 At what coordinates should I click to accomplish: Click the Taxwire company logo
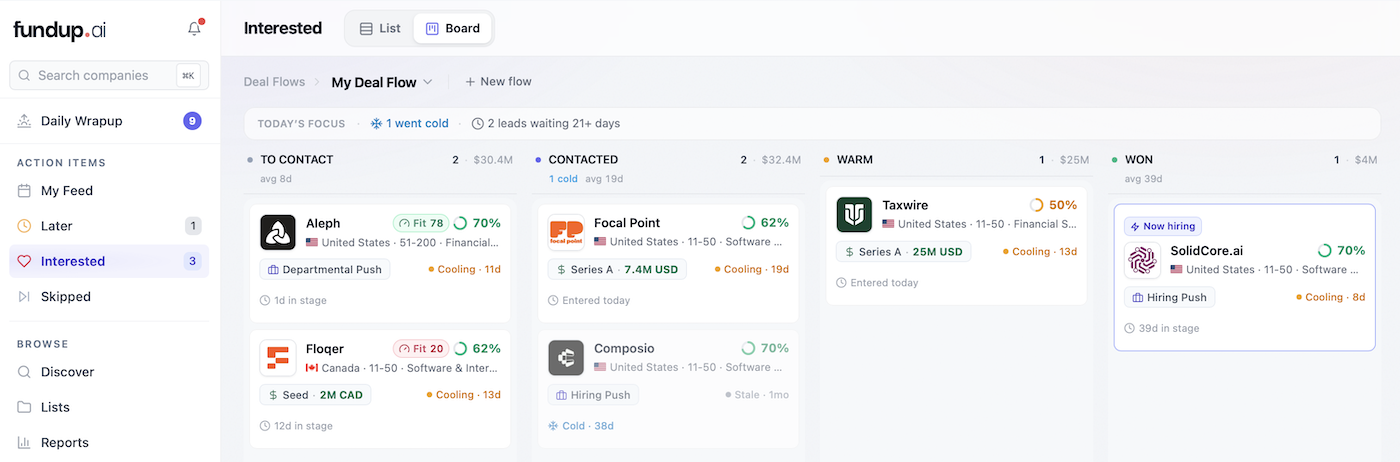[854, 214]
